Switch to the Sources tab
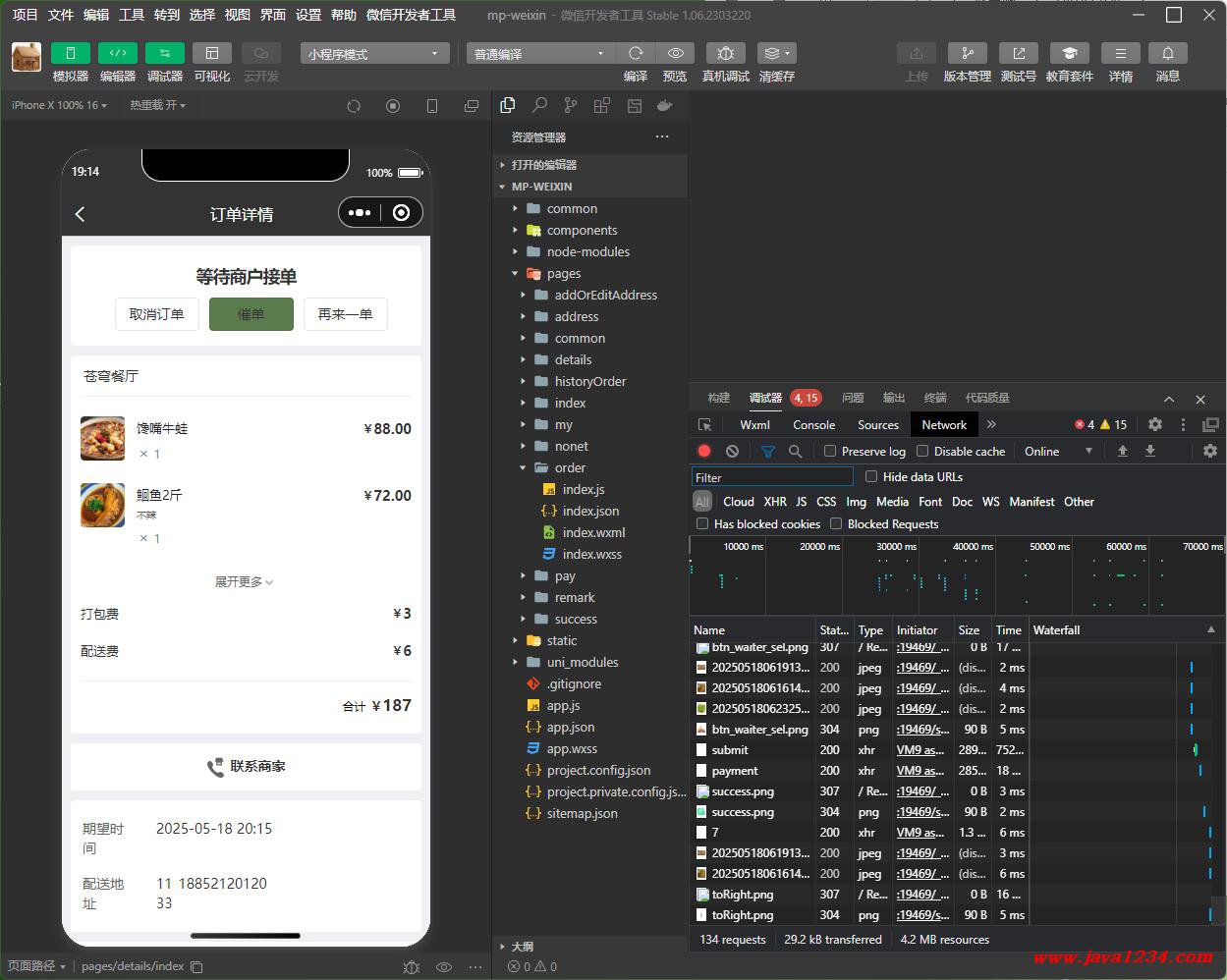 point(878,425)
